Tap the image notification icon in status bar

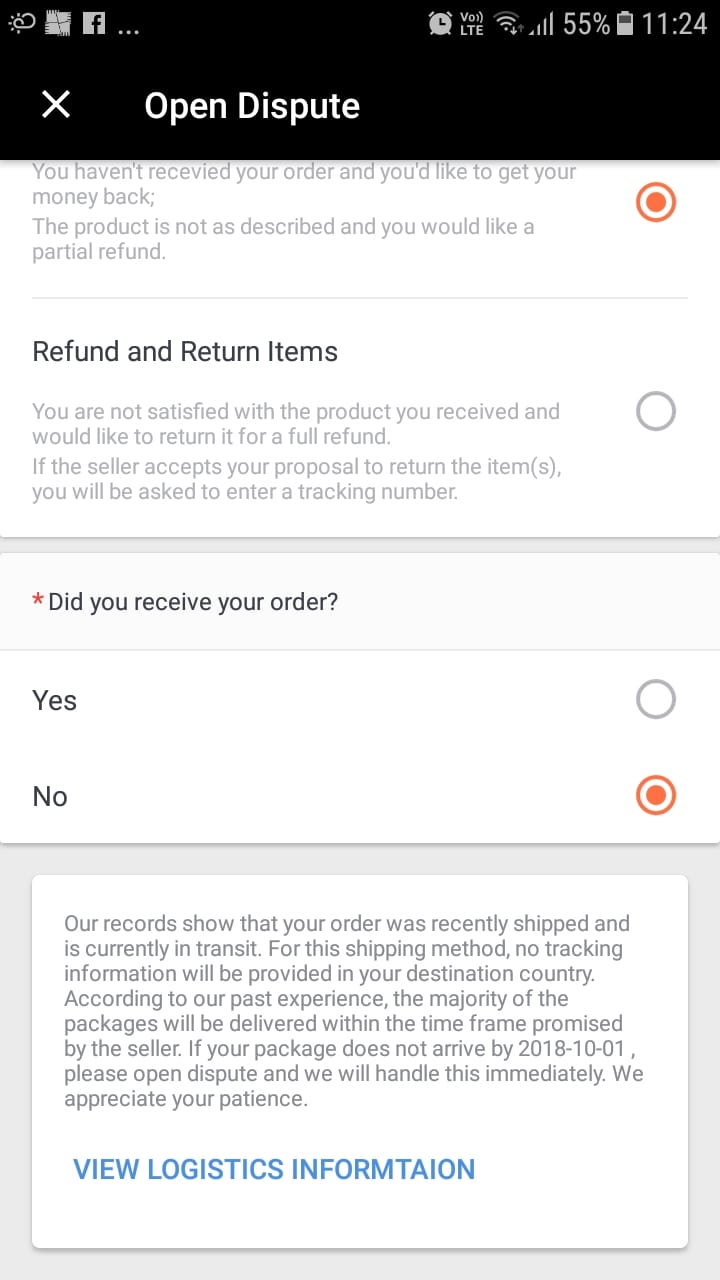click(60, 23)
